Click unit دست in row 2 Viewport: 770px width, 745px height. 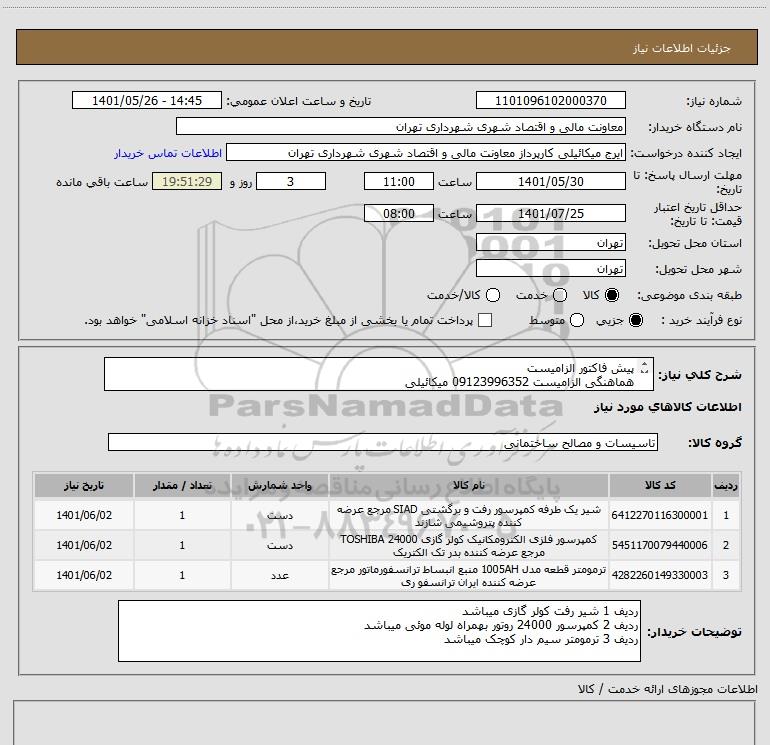[280, 546]
